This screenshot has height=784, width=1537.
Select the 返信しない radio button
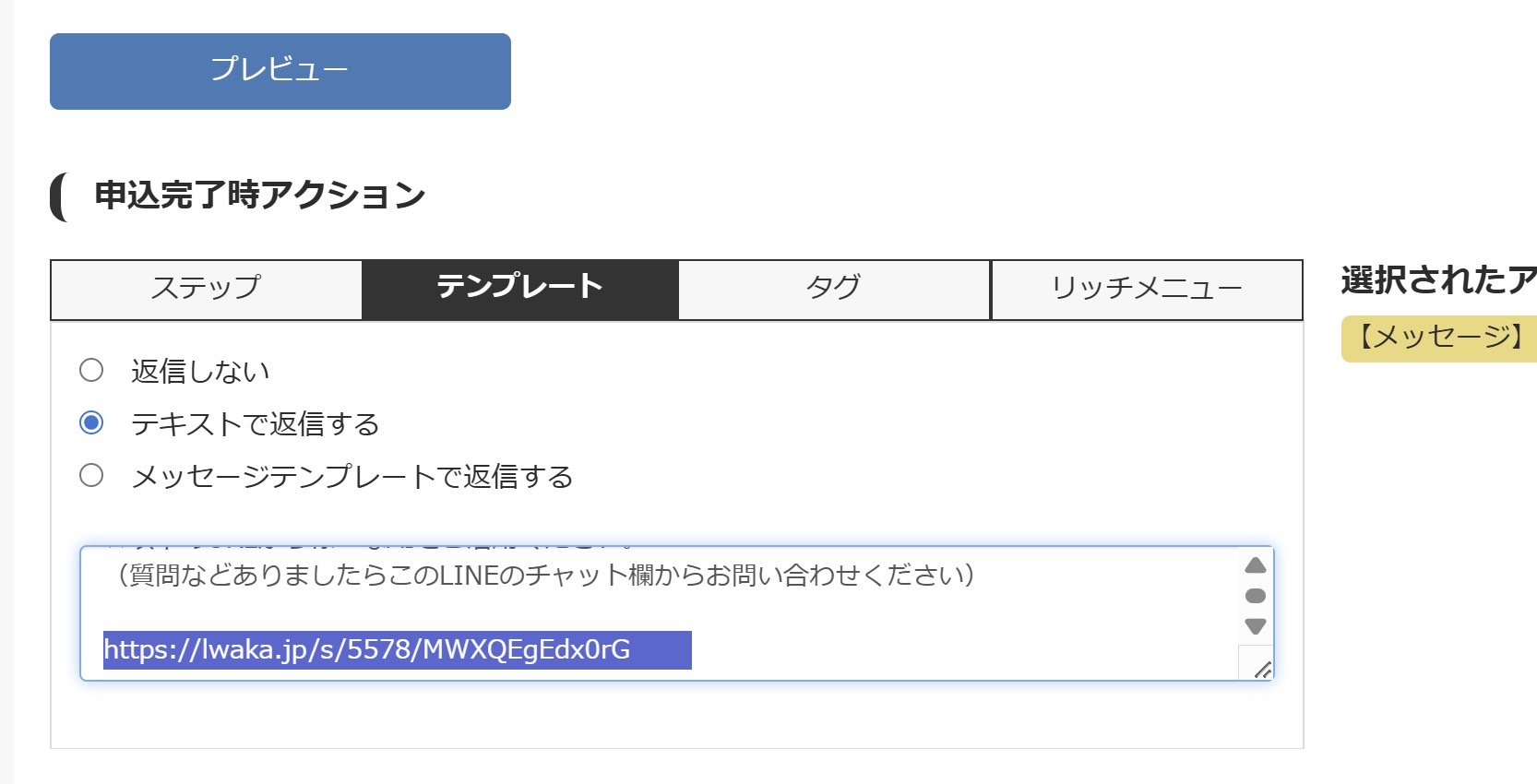[x=91, y=370]
